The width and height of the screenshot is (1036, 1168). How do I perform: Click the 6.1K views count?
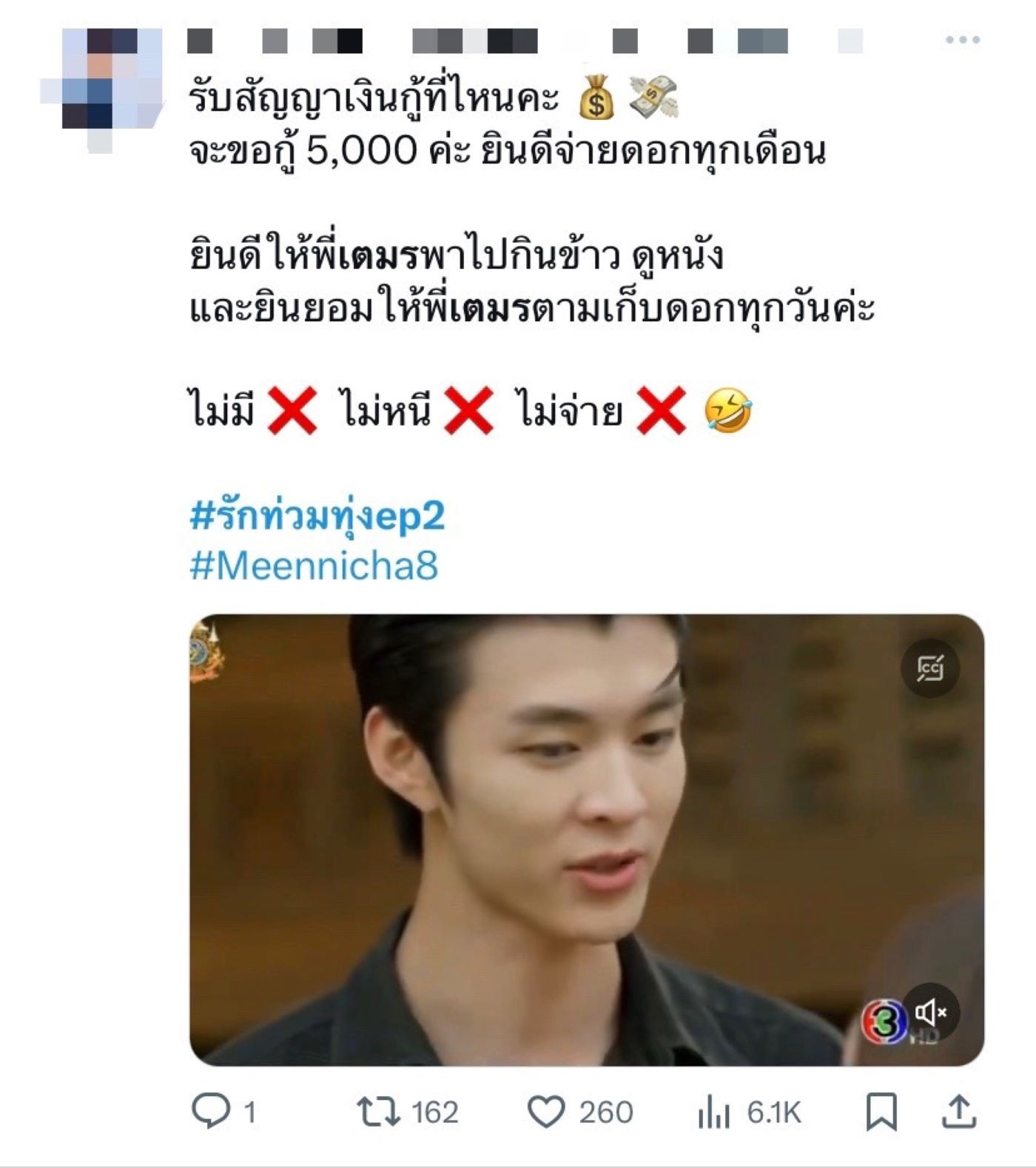pos(773,1112)
